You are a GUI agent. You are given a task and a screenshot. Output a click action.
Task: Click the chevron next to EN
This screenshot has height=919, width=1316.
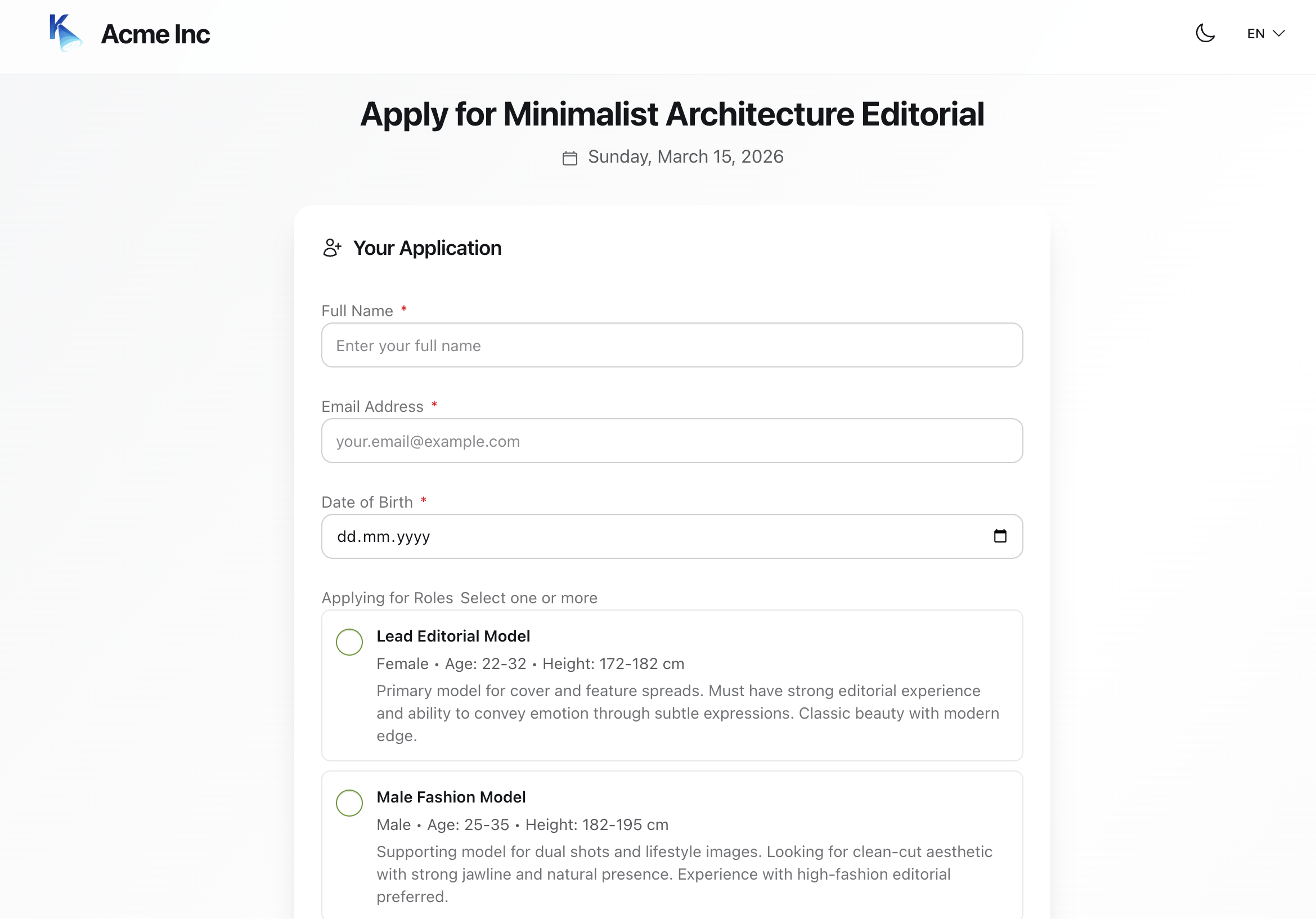1278,33
